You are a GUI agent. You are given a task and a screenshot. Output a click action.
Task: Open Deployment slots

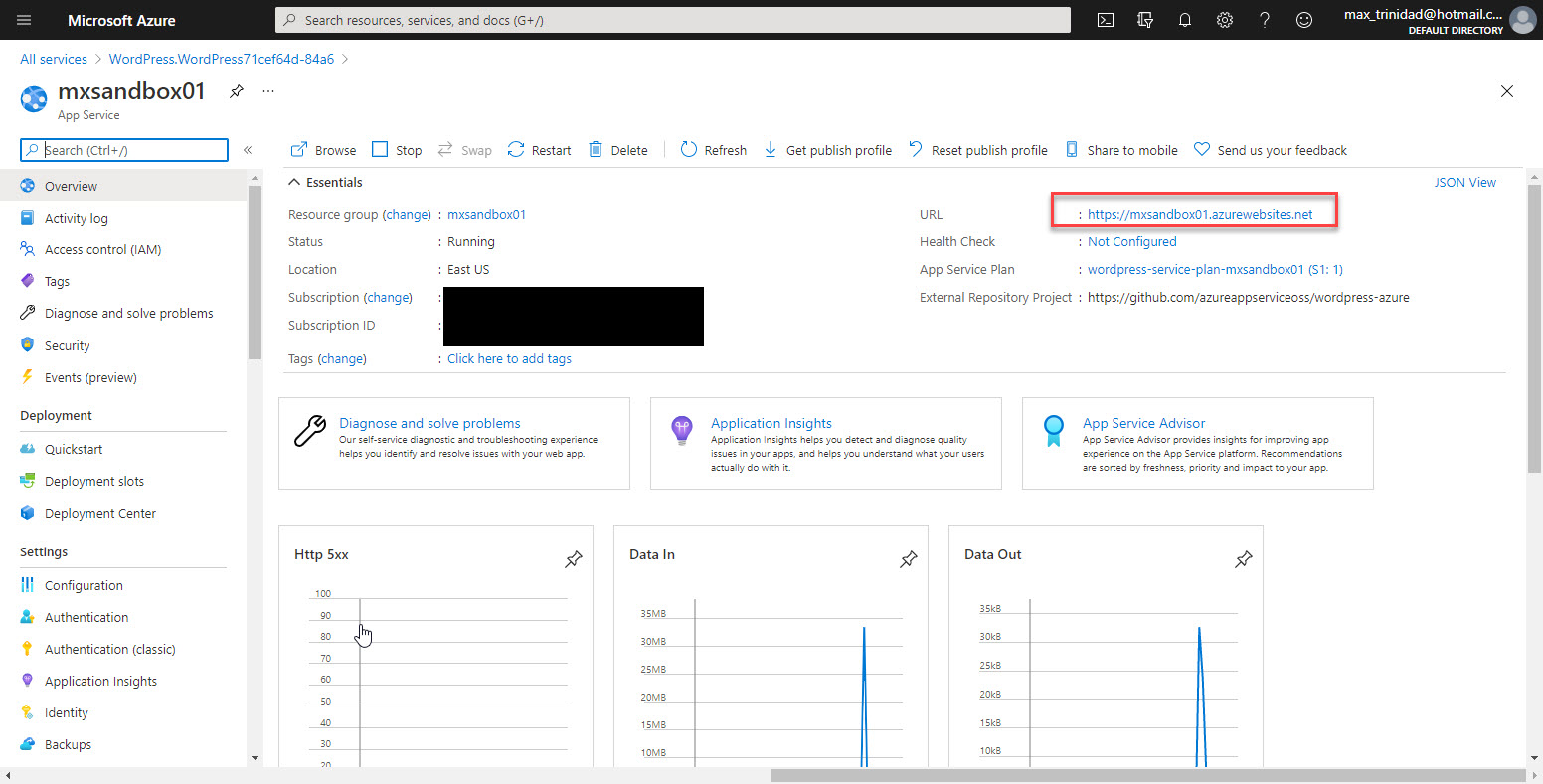(123, 481)
